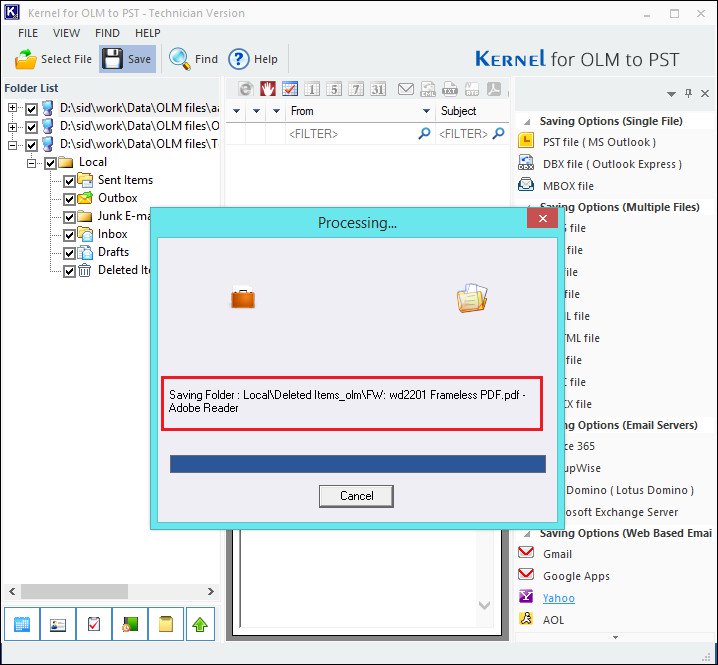This screenshot has height=665, width=718.
Task: Click the RTF export icon
Action: [472, 89]
